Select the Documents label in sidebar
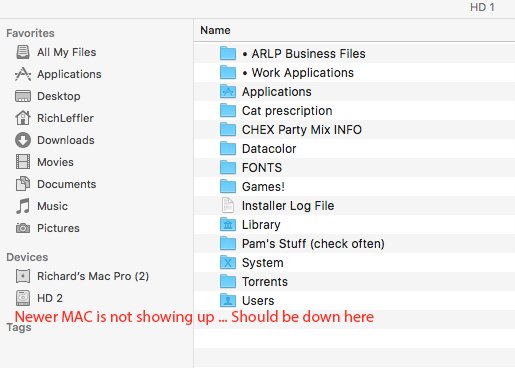 pos(67,184)
